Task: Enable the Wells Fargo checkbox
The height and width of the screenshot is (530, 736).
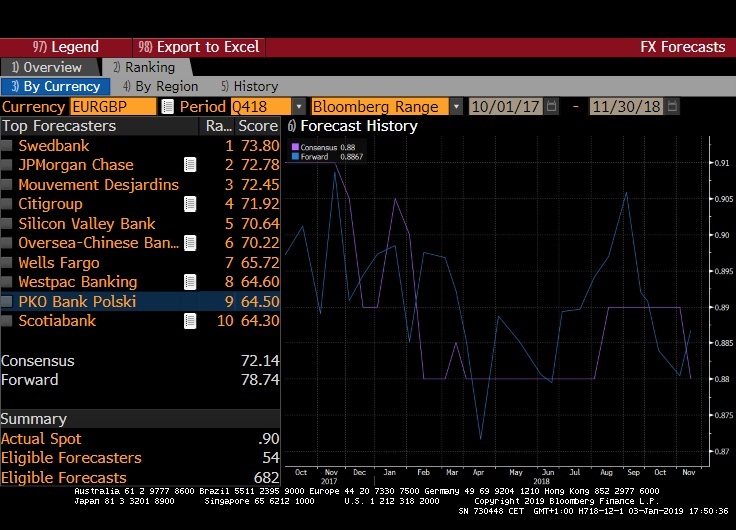Action: (x=8, y=263)
